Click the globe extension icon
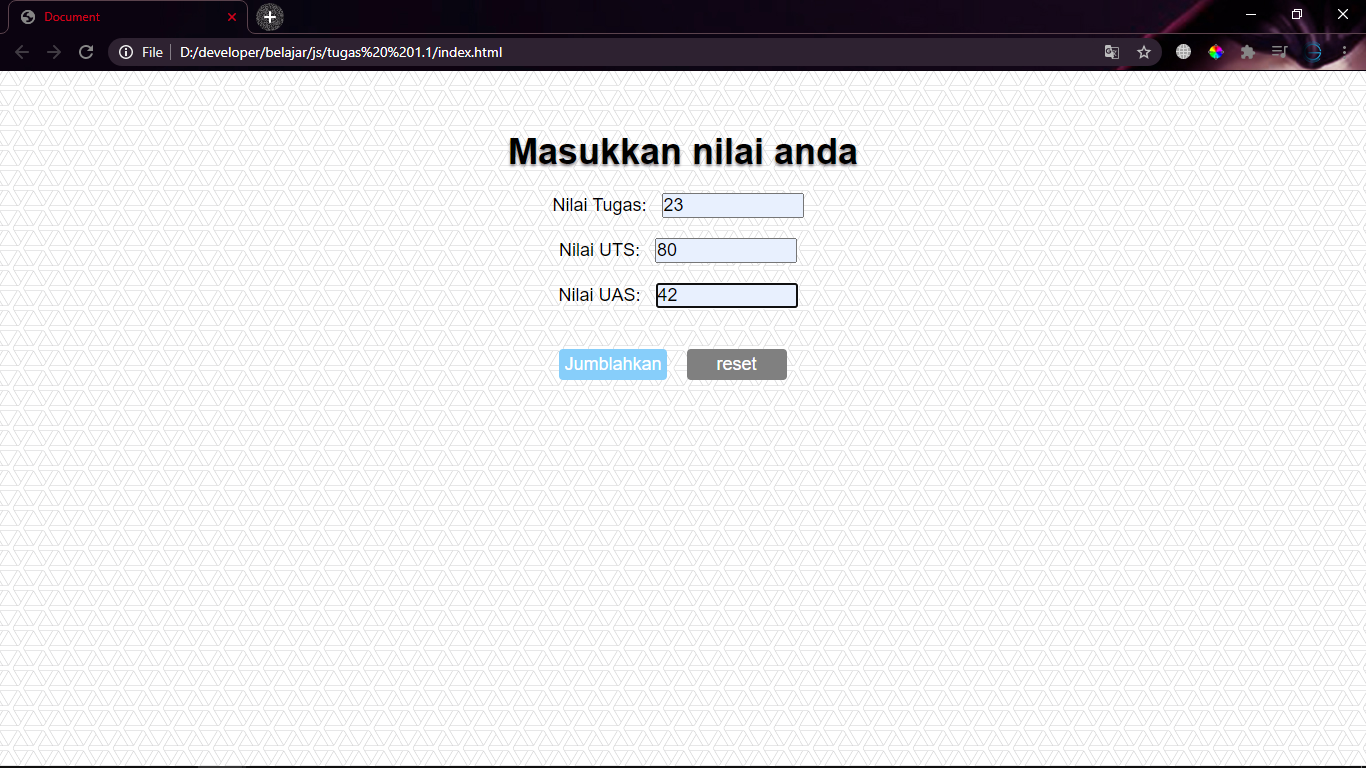Viewport: 1366px width, 768px height. click(x=1183, y=51)
